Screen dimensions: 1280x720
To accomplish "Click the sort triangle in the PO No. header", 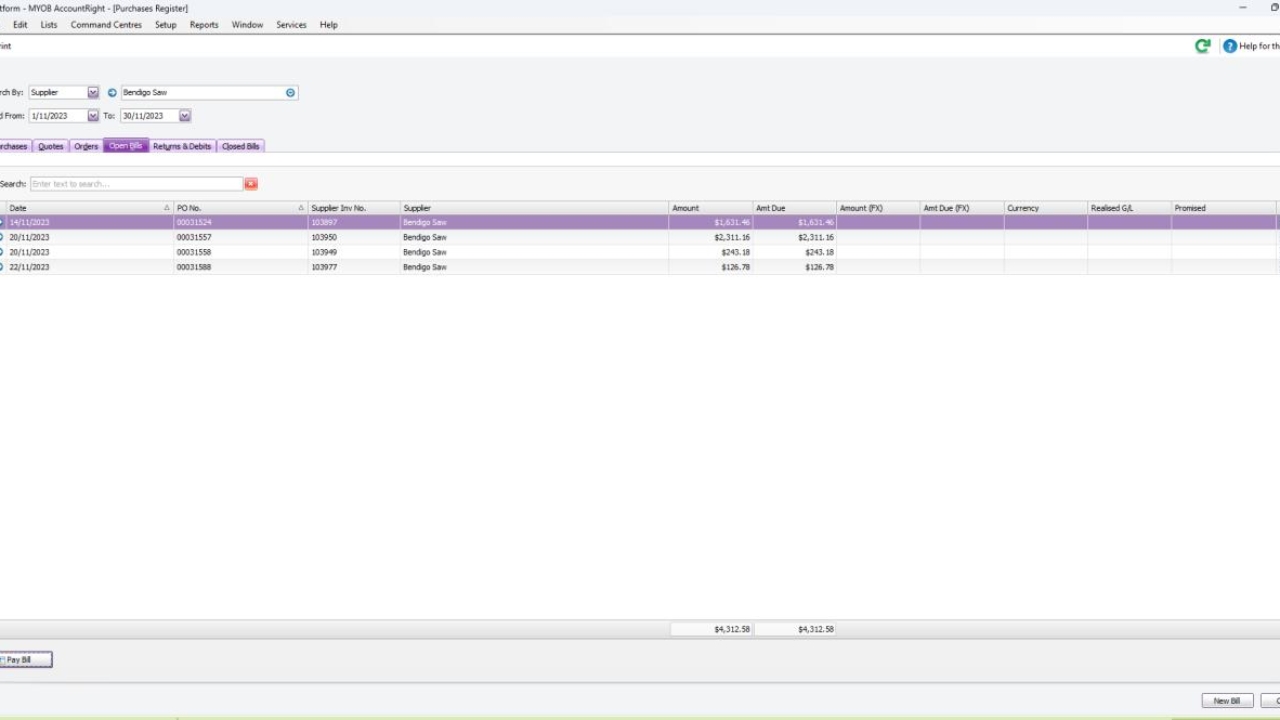I will pos(301,208).
